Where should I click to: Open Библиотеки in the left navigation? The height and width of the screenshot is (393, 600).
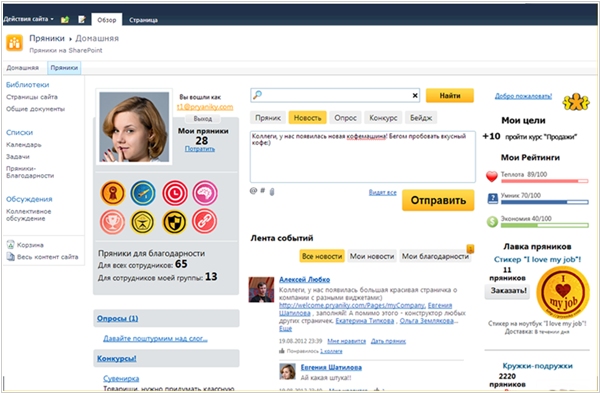pyautogui.click(x=28, y=85)
